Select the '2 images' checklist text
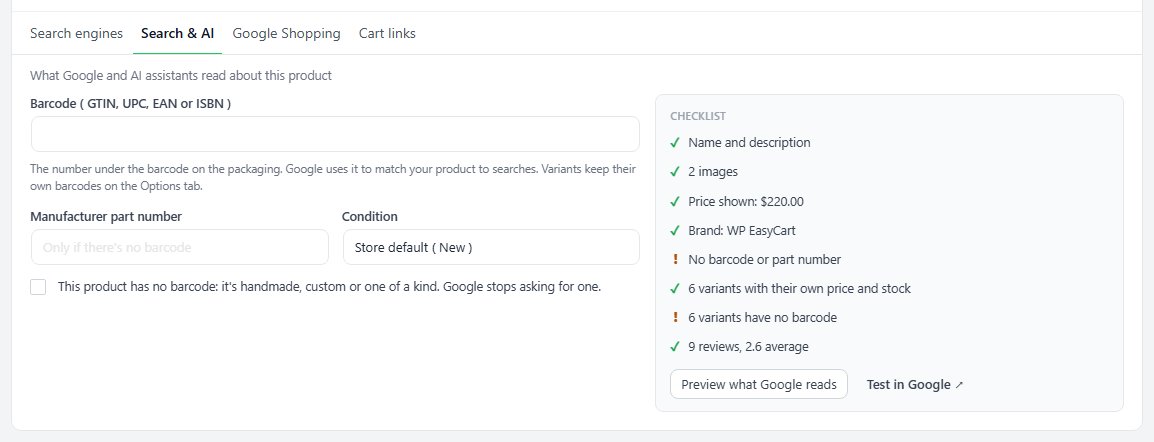The image size is (1154, 442). [712, 171]
